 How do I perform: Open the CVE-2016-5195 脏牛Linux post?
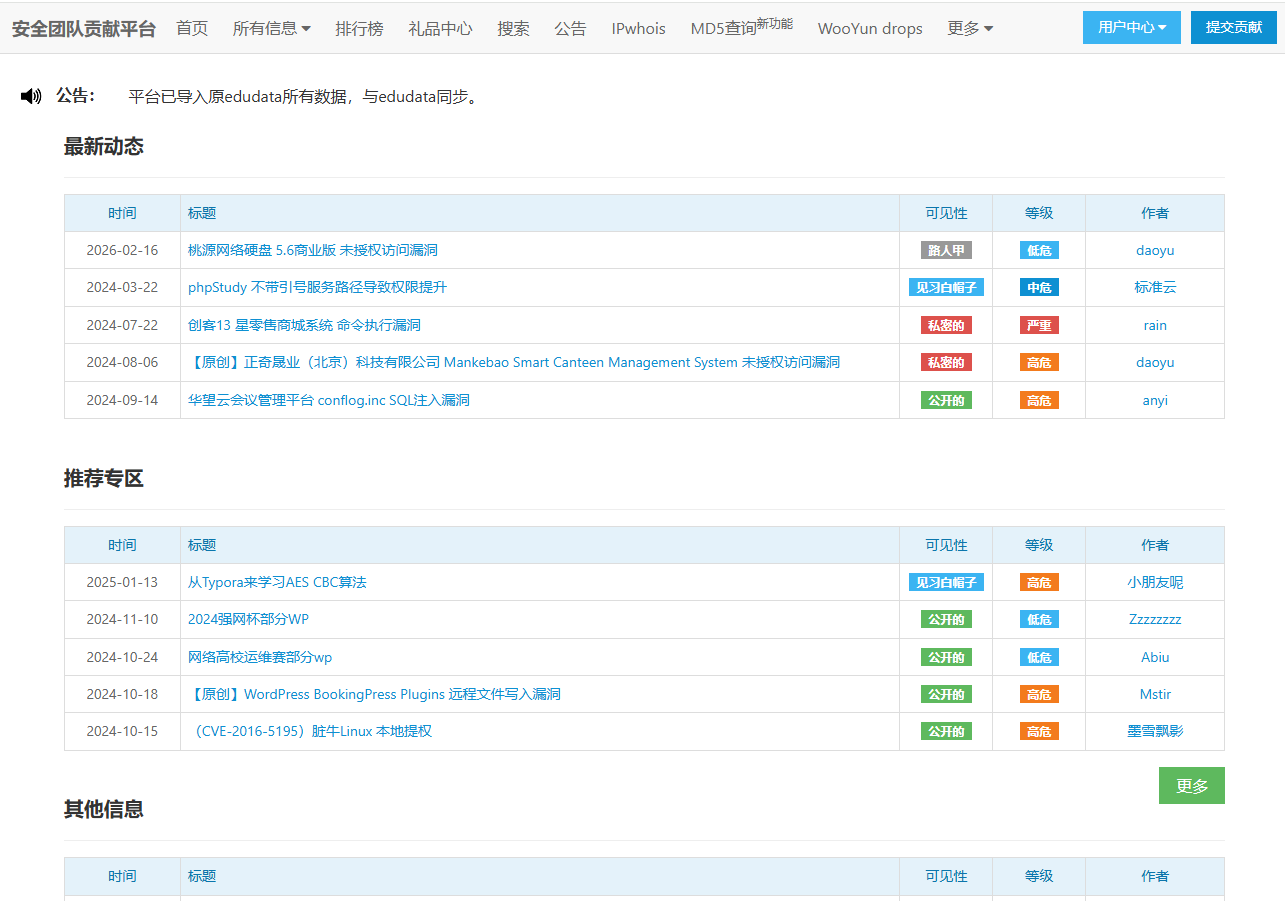point(310,731)
